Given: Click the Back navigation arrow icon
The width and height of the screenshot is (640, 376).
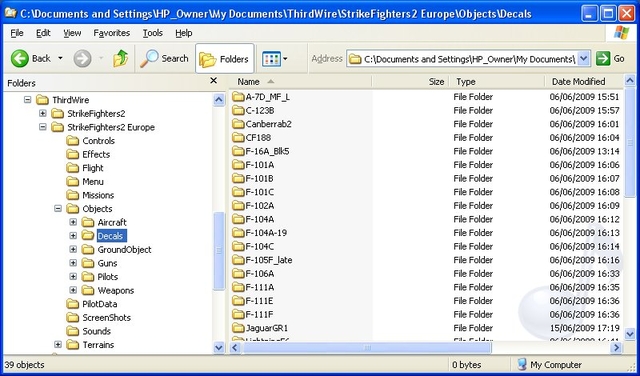Looking at the screenshot, I should click(20, 59).
